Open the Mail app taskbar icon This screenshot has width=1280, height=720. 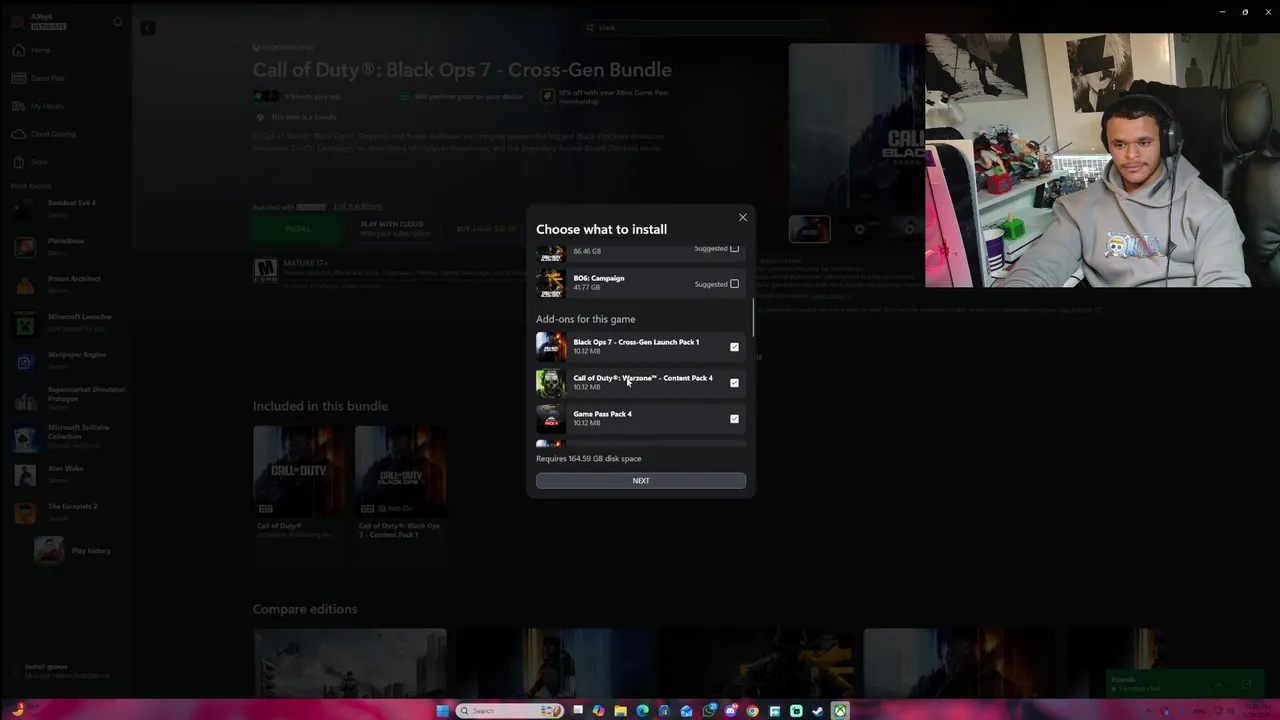tap(686, 711)
